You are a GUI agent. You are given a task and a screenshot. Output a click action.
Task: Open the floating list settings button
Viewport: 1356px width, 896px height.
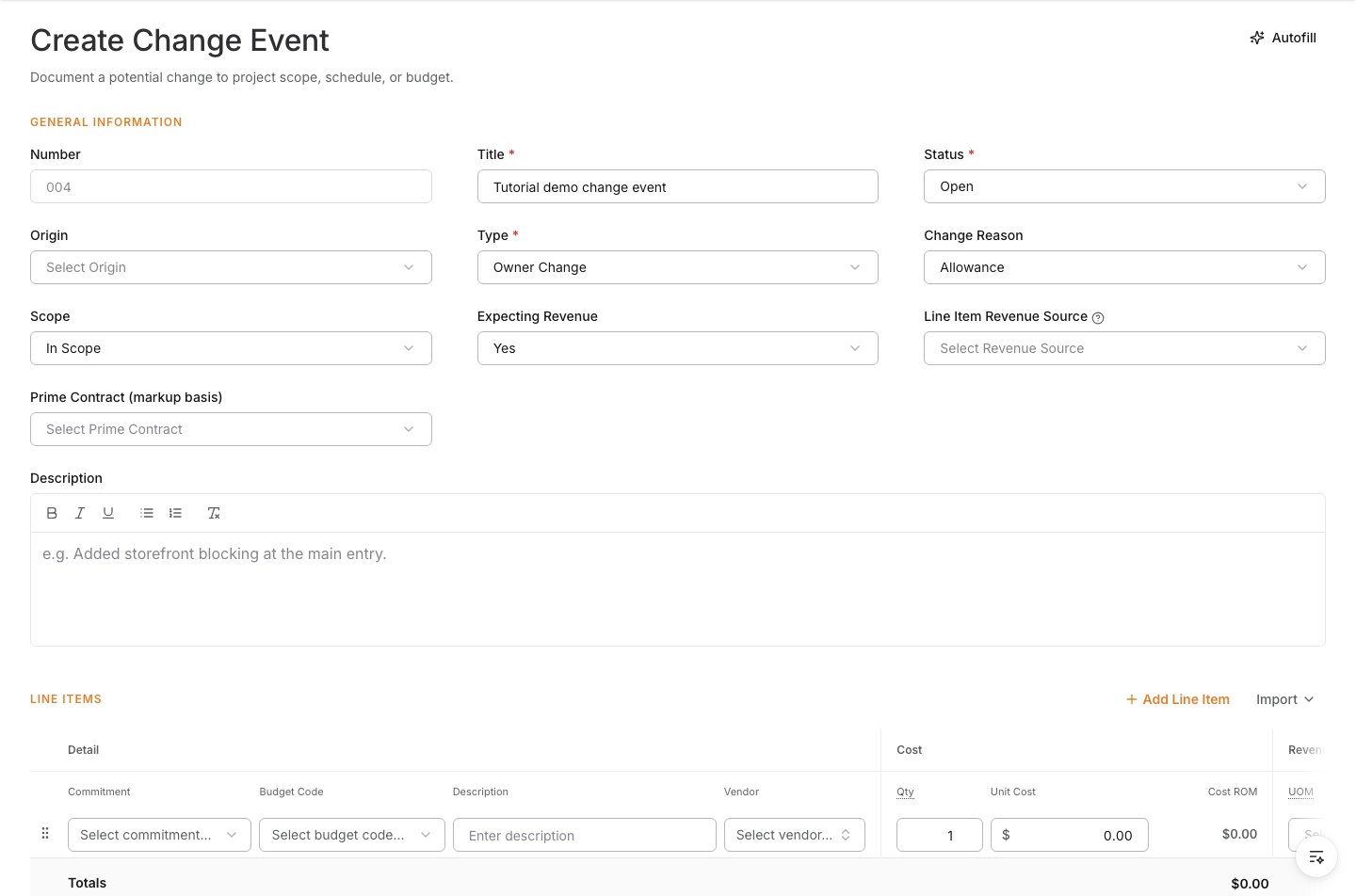point(1316,856)
